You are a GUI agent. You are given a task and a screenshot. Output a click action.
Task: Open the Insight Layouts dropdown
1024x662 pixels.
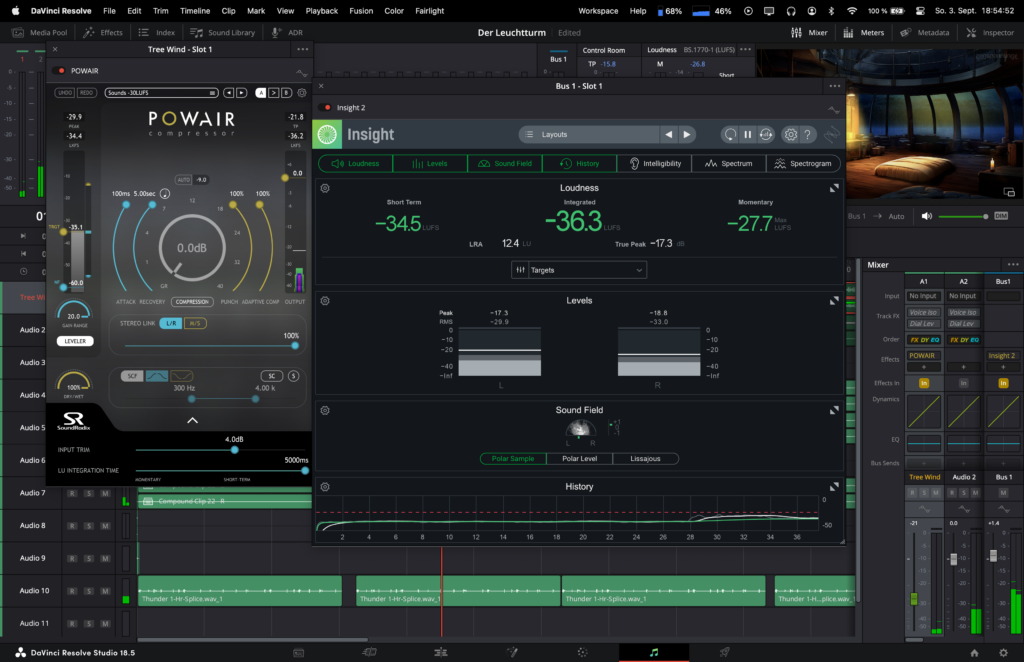(x=589, y=134)
